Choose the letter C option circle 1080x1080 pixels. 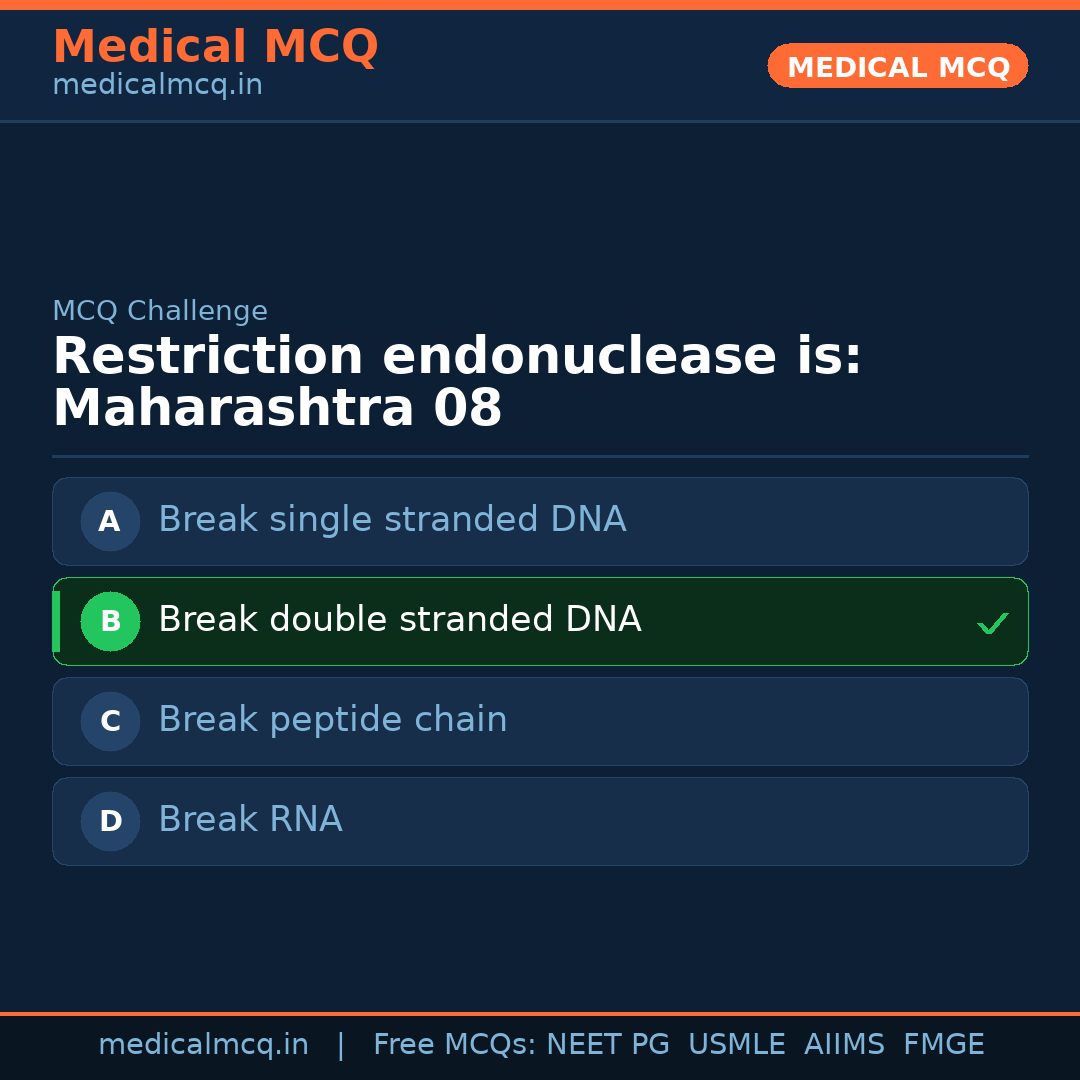point(110,721)
